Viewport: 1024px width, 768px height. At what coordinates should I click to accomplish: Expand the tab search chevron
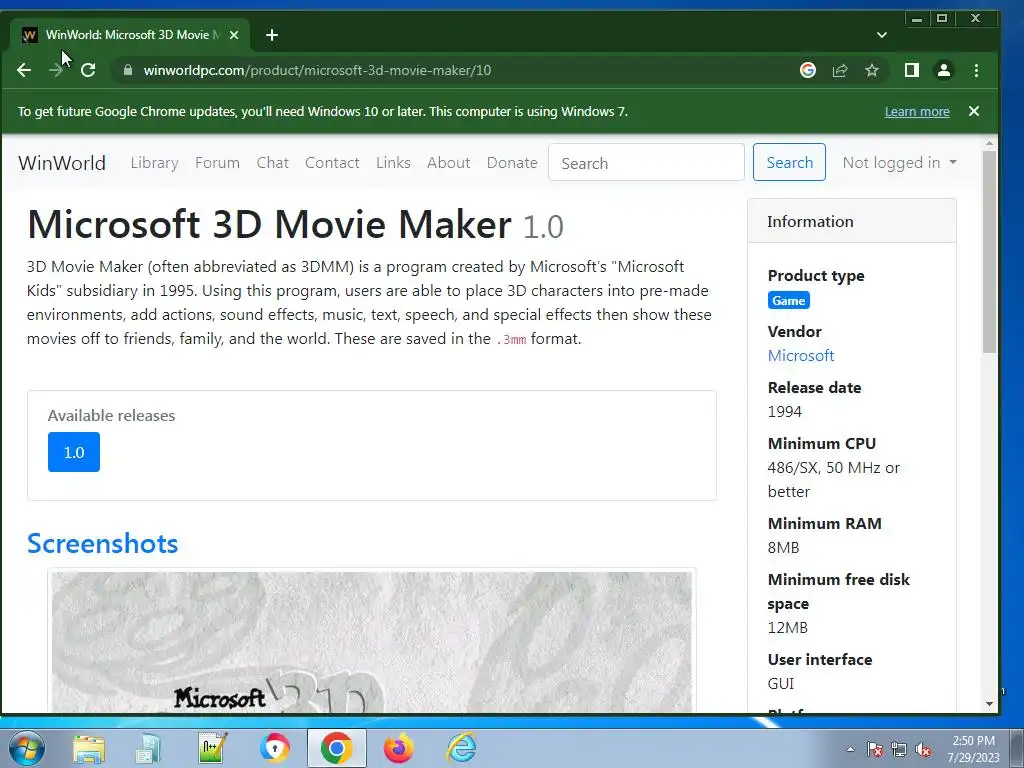coord(882,35)
